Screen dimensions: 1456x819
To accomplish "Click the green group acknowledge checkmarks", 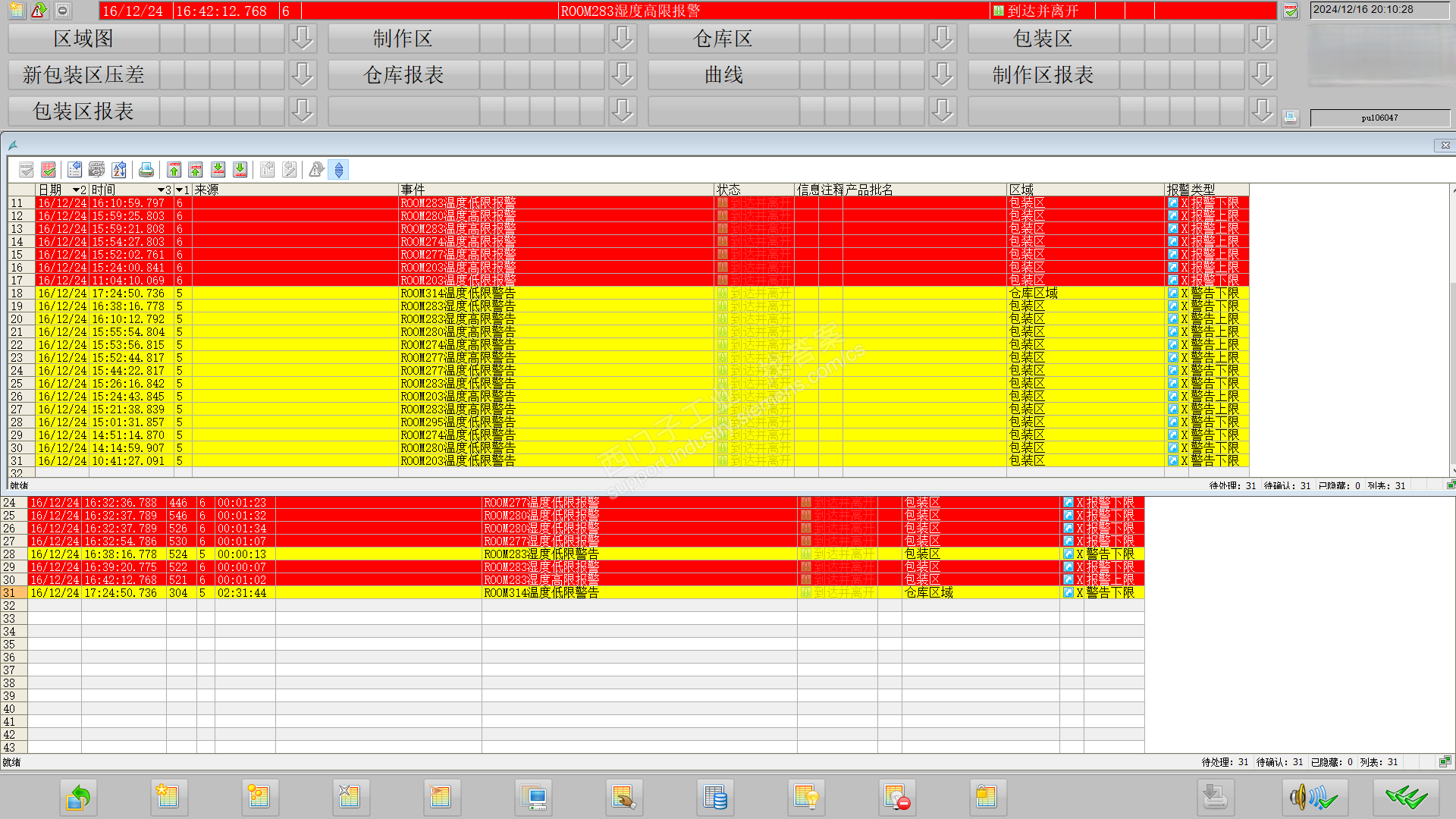I will point(1406,797).
